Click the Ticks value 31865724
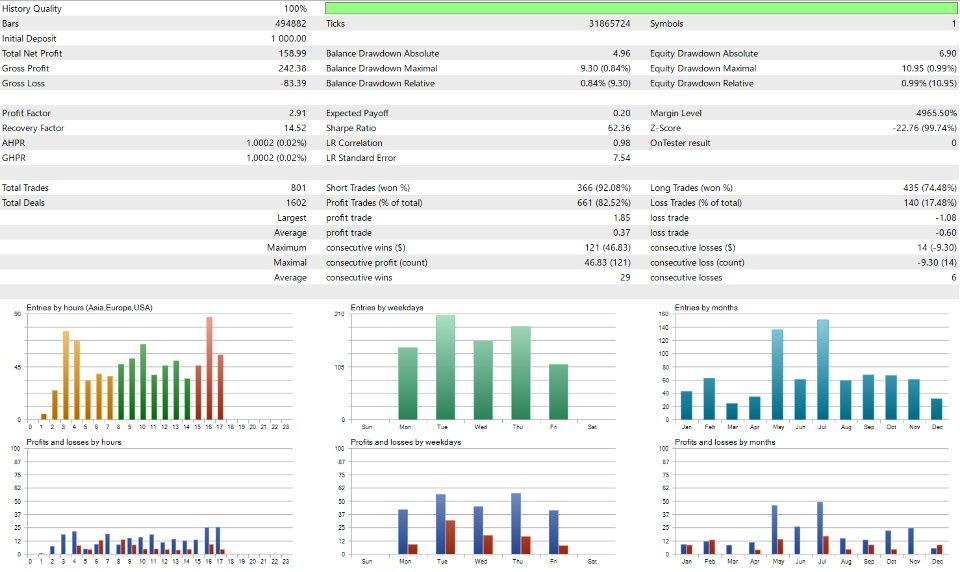Image resolution: width=960 pixels, height=572 pixels. 609,24
